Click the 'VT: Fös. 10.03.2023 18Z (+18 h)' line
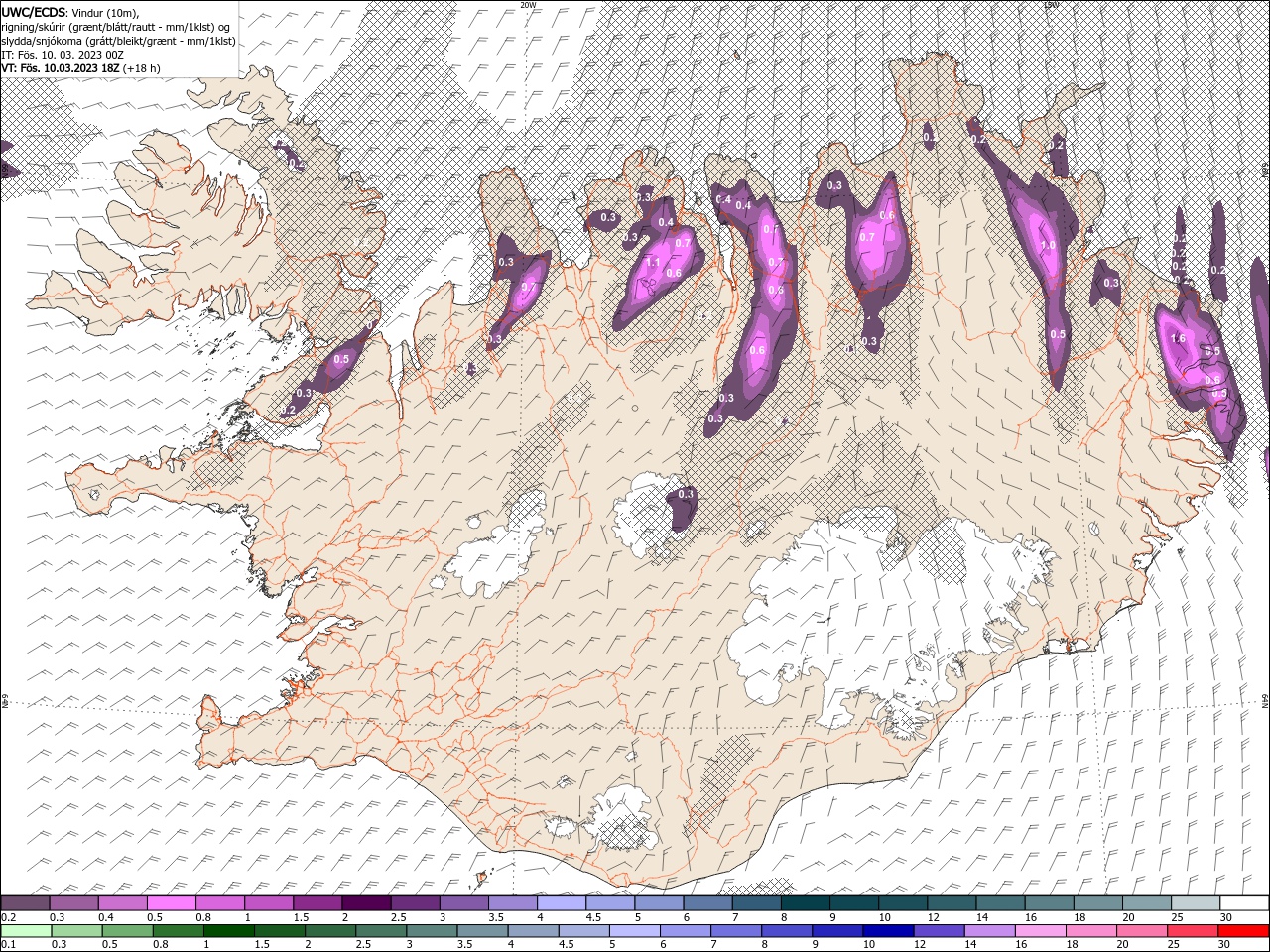Screen dimensions: 1270x952 point(80,68)
